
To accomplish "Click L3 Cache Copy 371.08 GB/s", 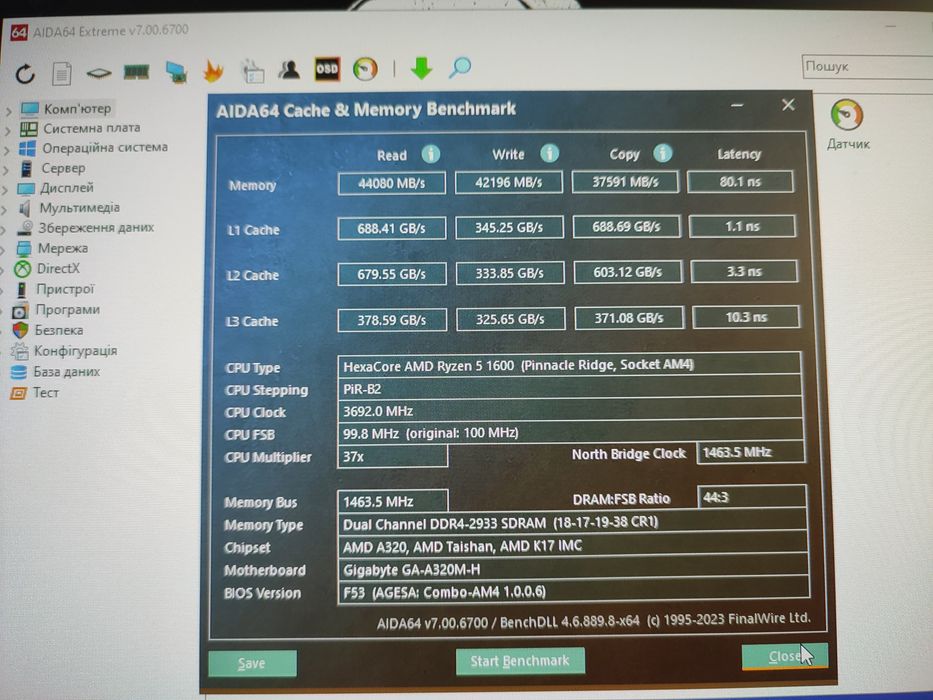I will pyautogui.click(x=629, y=318).
